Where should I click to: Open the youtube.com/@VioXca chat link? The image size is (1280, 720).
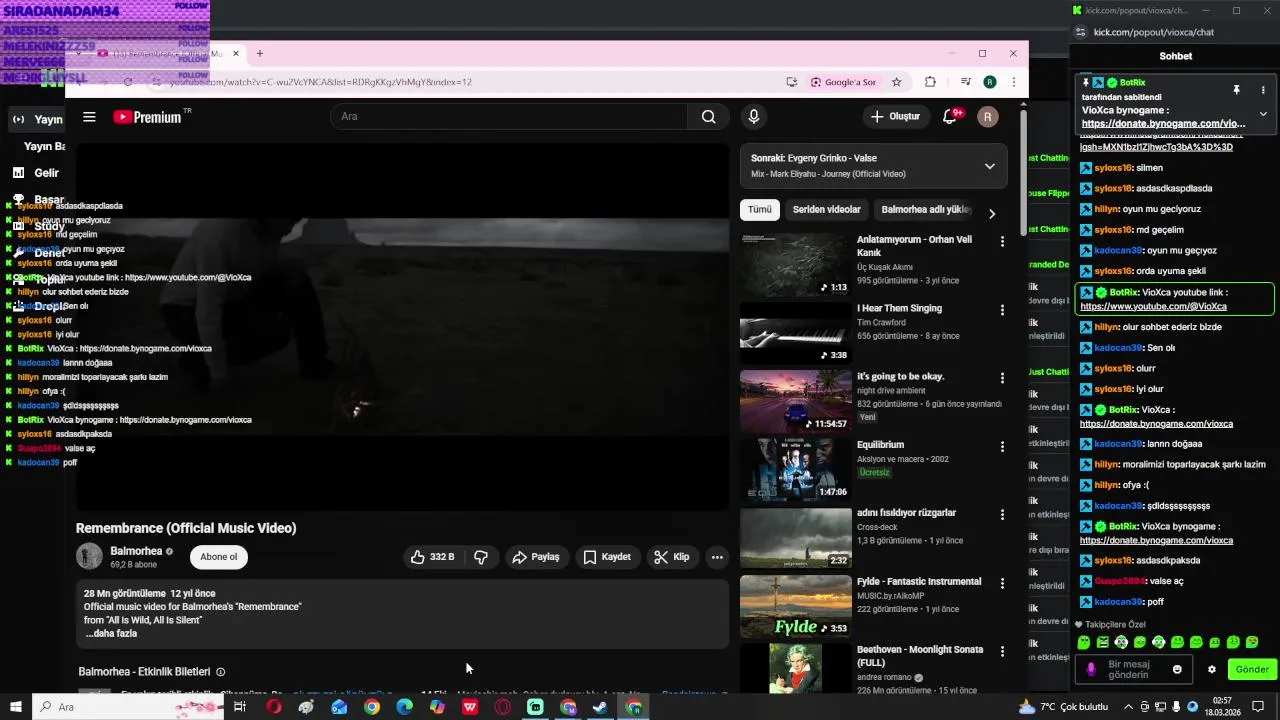coord(1154,306)
